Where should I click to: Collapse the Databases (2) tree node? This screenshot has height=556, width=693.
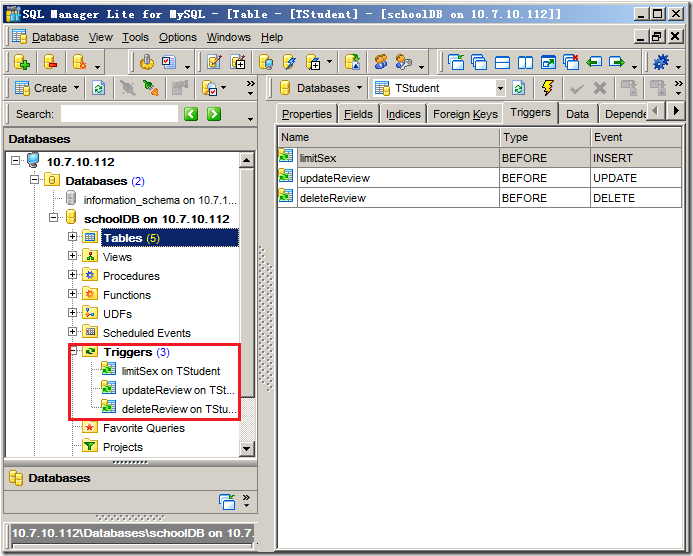click(34, 179)
